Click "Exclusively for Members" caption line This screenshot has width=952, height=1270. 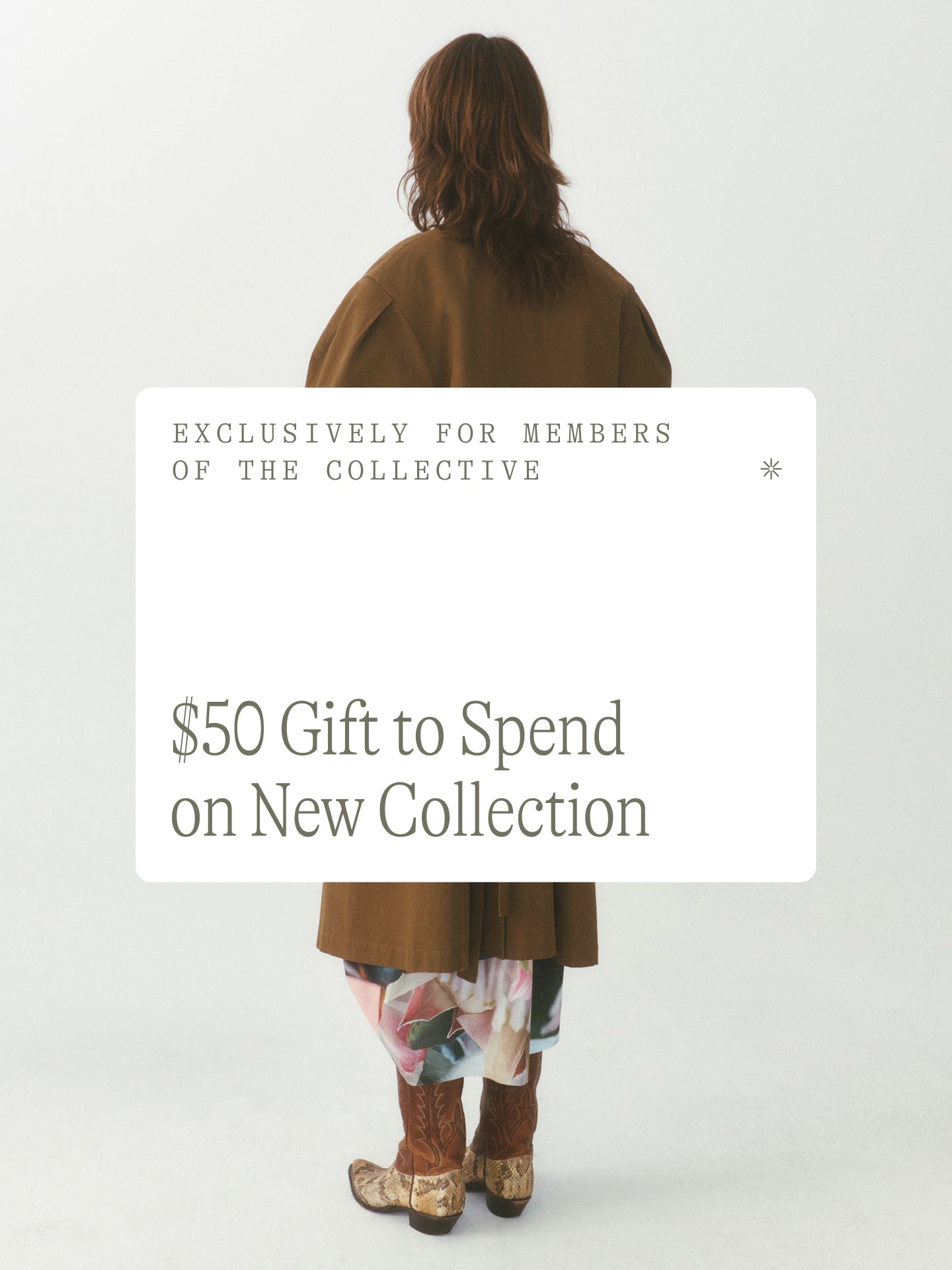[x=422, y=434]
